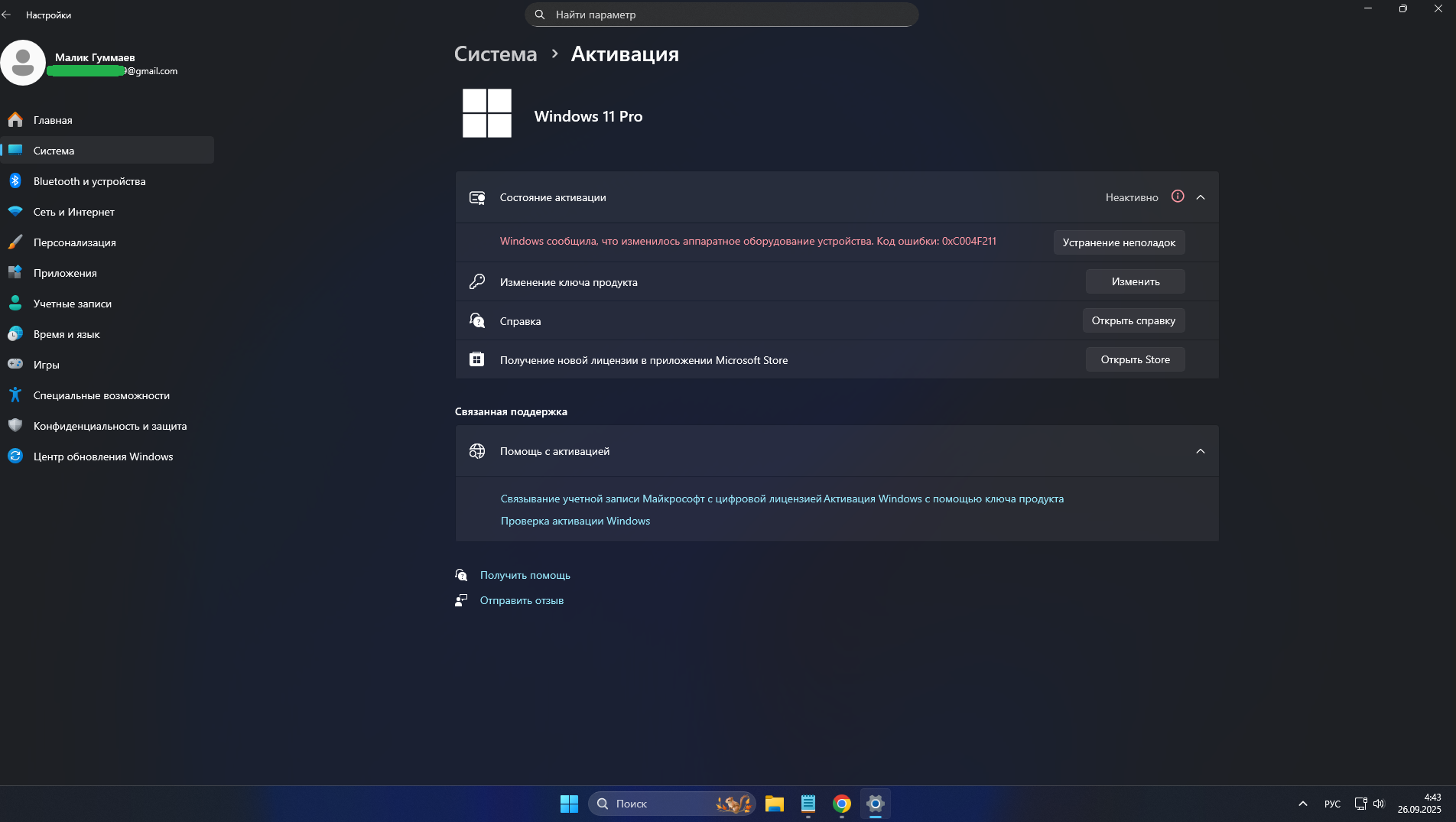Screen dimensions: 1456x822
Task: Click the Отправить отзыв link
Action: [522, 600]
